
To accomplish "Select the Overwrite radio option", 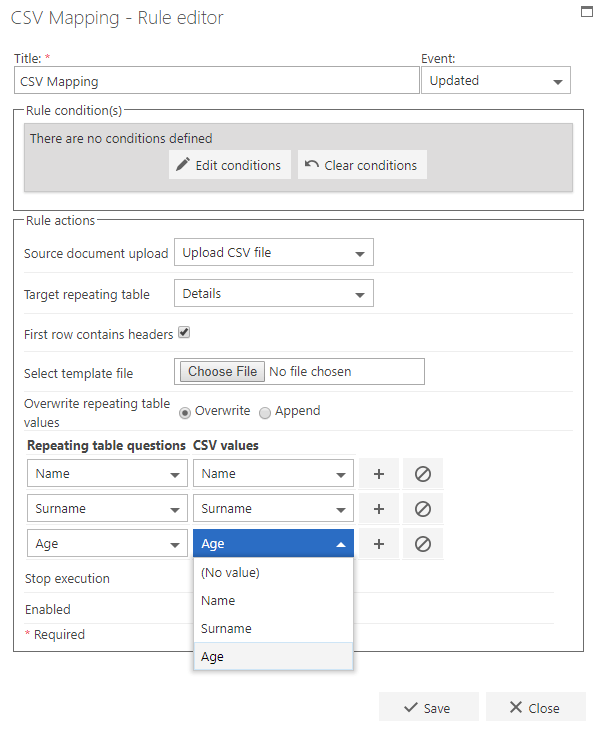I will click(x=185, y=412).
